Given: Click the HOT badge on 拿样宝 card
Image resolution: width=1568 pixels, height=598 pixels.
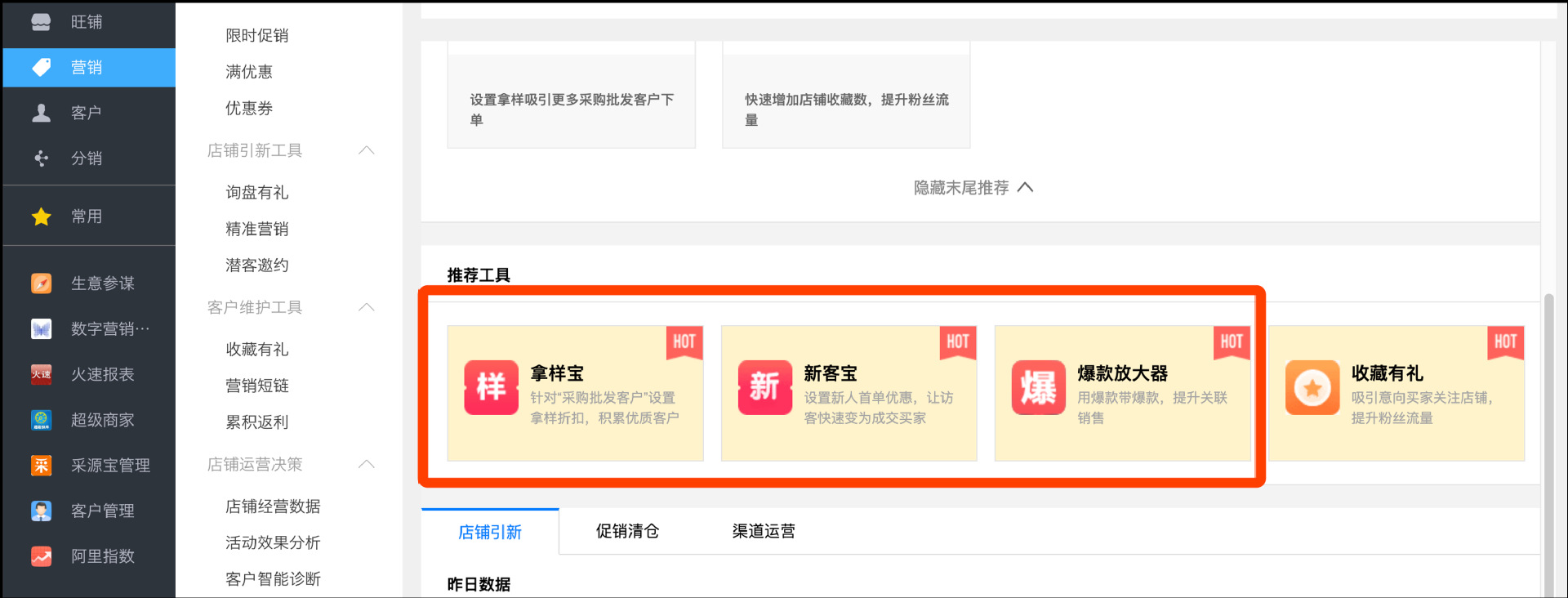Looking at the screenshot, I should click(x=685, y=342).
